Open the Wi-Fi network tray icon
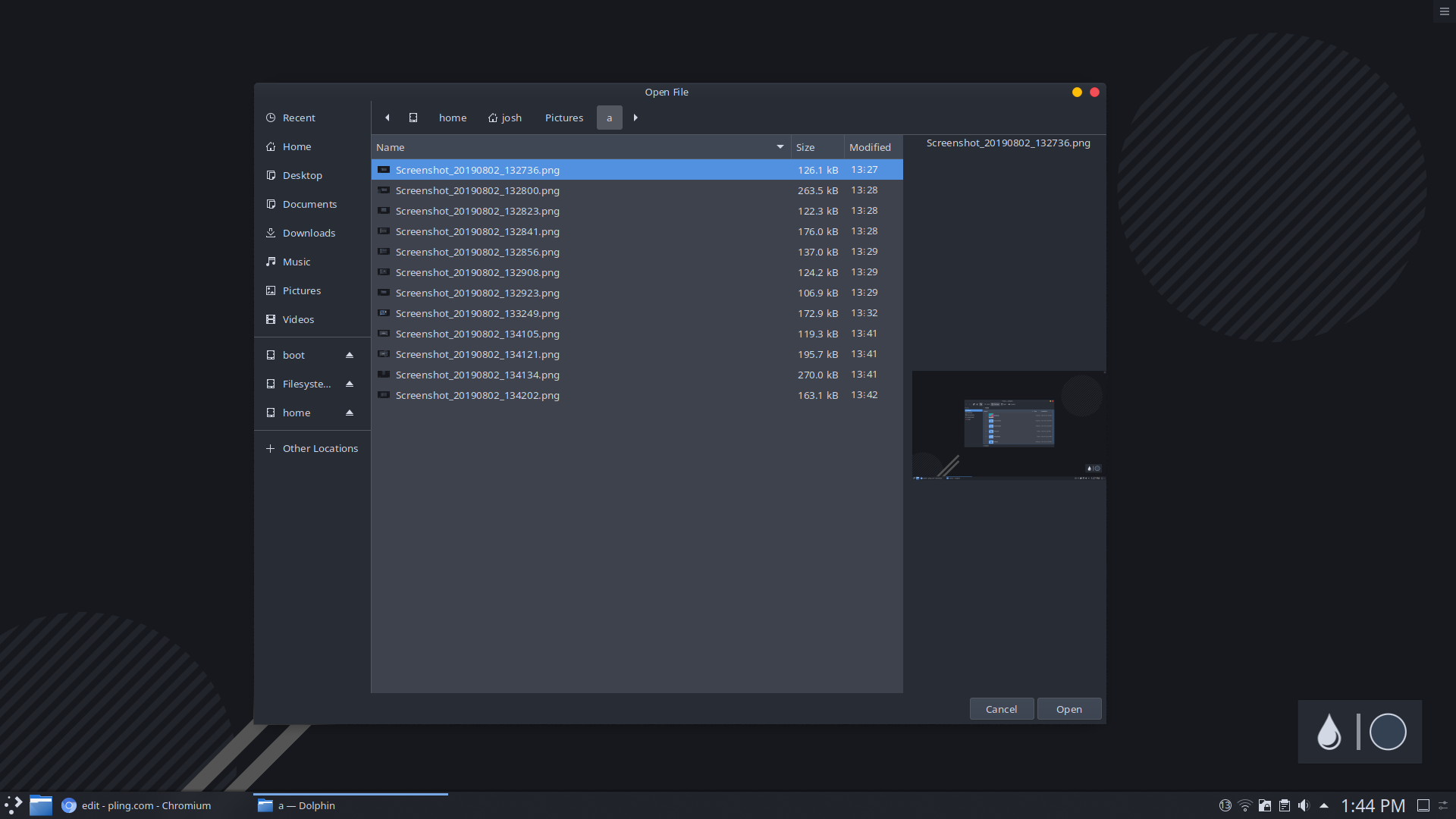This screenshot has width=1456, height=819. point(1244,805)
